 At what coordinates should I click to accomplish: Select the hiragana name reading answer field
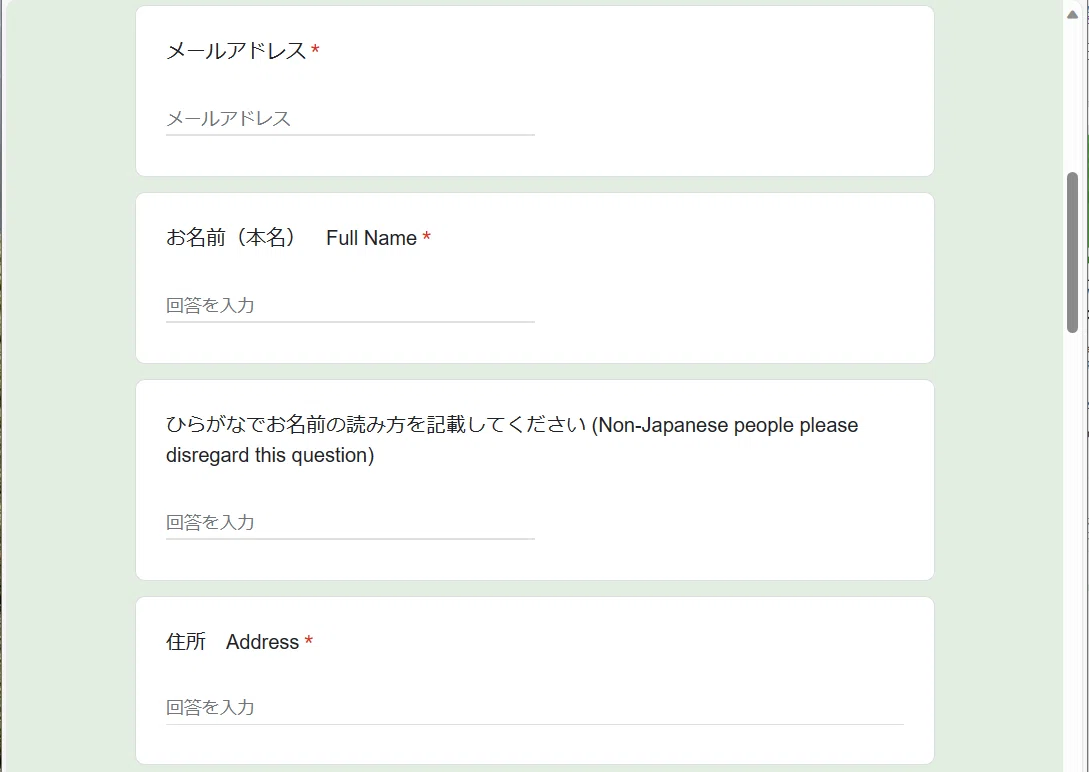[x=350, y=522]
